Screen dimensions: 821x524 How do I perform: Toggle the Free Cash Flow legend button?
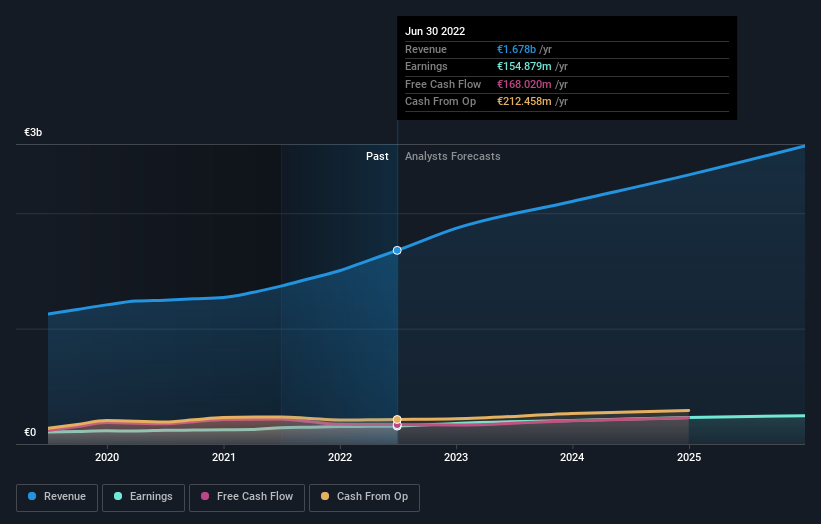pyautogui.click(x=247, y=497)
